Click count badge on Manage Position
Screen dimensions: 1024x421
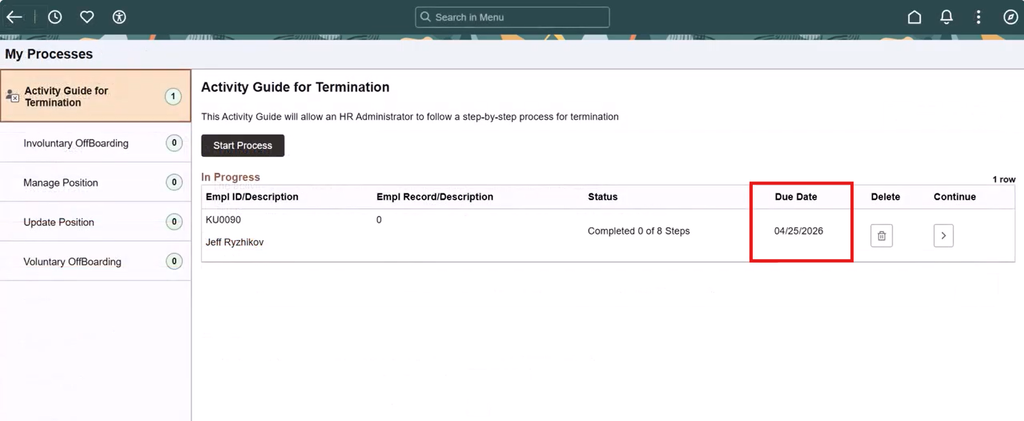tap(173, 182)
